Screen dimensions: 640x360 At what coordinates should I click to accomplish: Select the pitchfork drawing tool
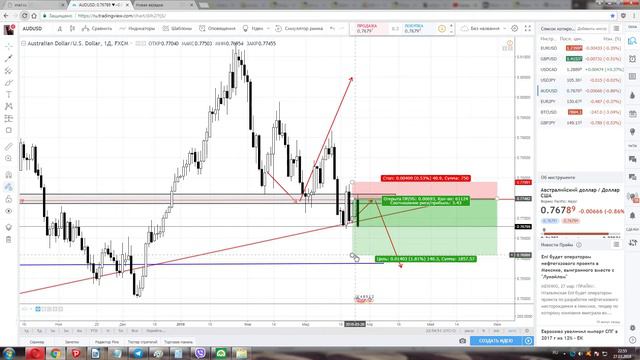pos(9,71)
